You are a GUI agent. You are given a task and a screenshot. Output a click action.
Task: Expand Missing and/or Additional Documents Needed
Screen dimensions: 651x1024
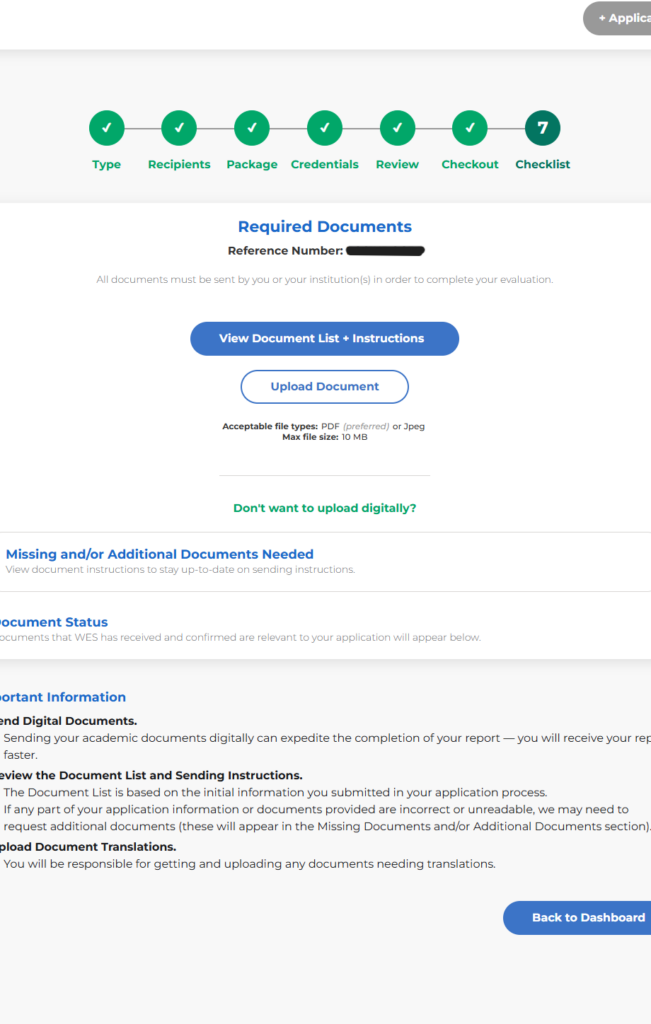coord(159,554)
